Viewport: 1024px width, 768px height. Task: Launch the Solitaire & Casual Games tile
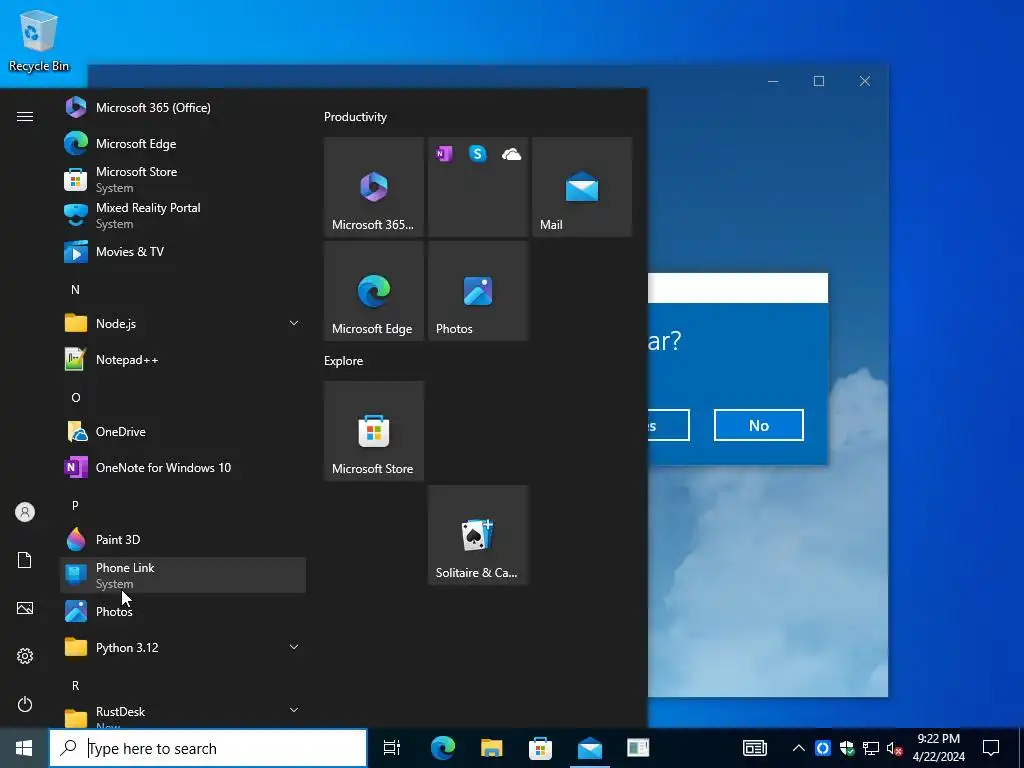pyautogui.click(x=478, y=535)
